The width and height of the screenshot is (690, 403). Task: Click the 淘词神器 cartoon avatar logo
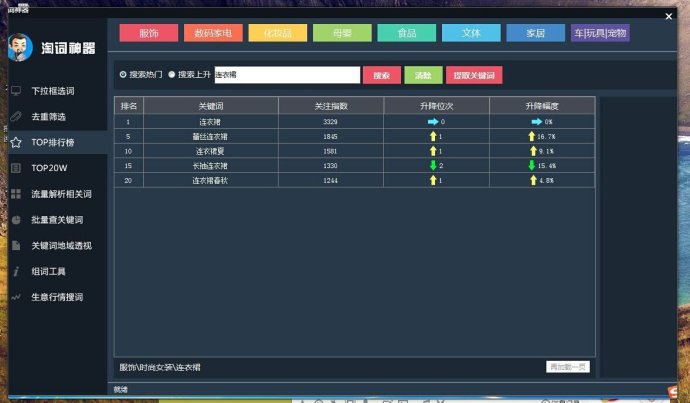tap(20, 48)
